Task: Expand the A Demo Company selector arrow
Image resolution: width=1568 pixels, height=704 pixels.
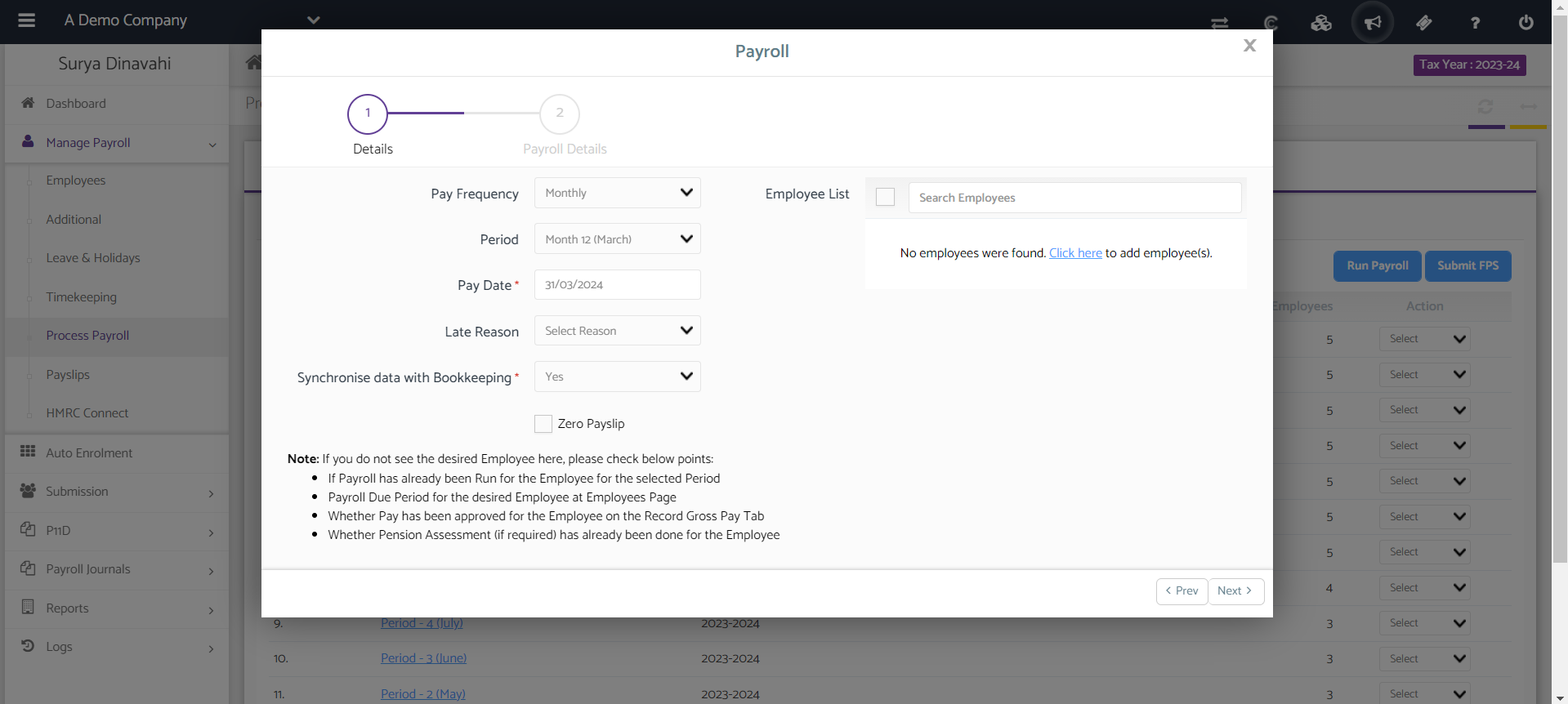Action: [313, 20]
